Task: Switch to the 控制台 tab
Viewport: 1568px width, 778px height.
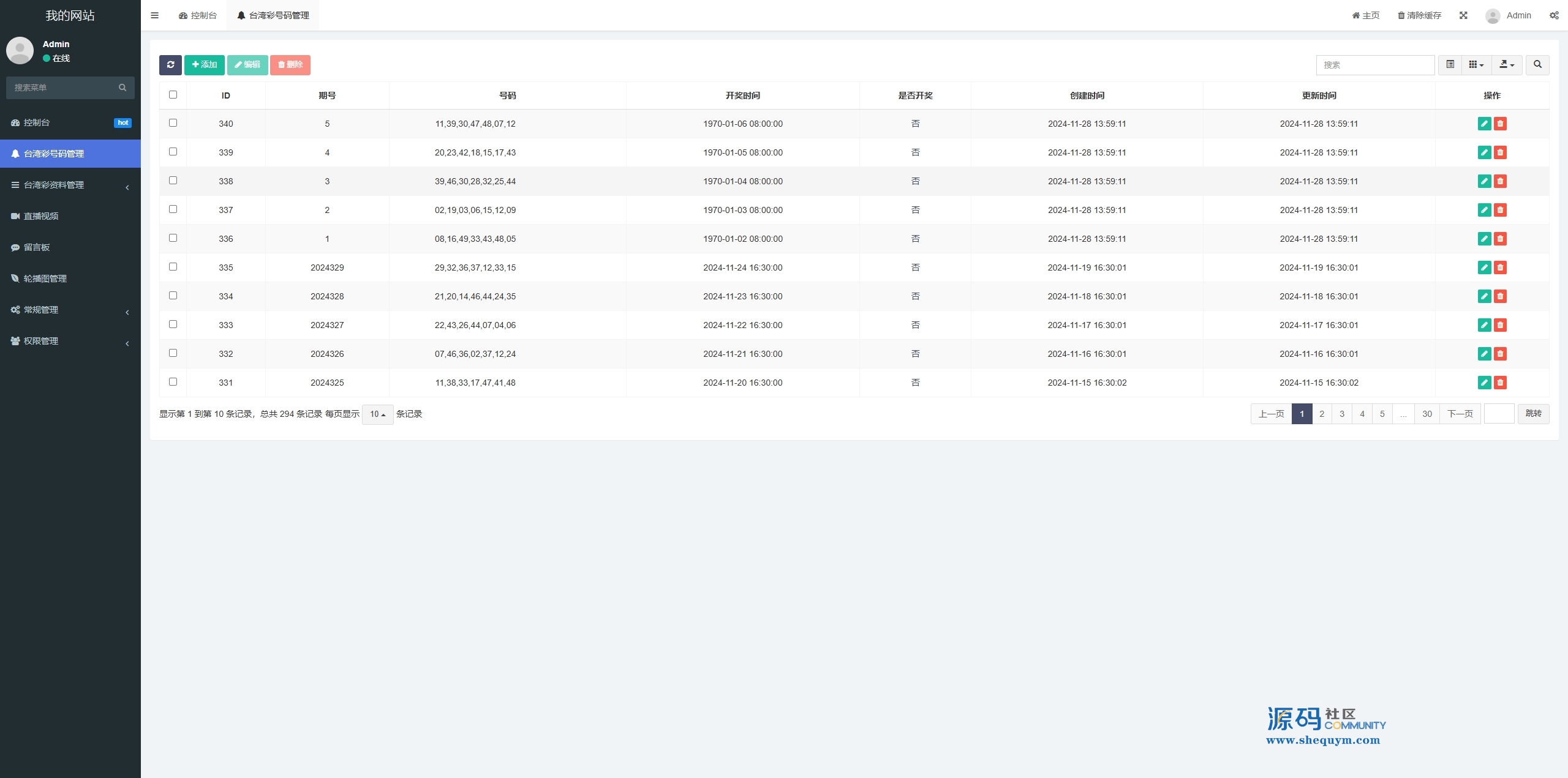Action: point(198,15)
